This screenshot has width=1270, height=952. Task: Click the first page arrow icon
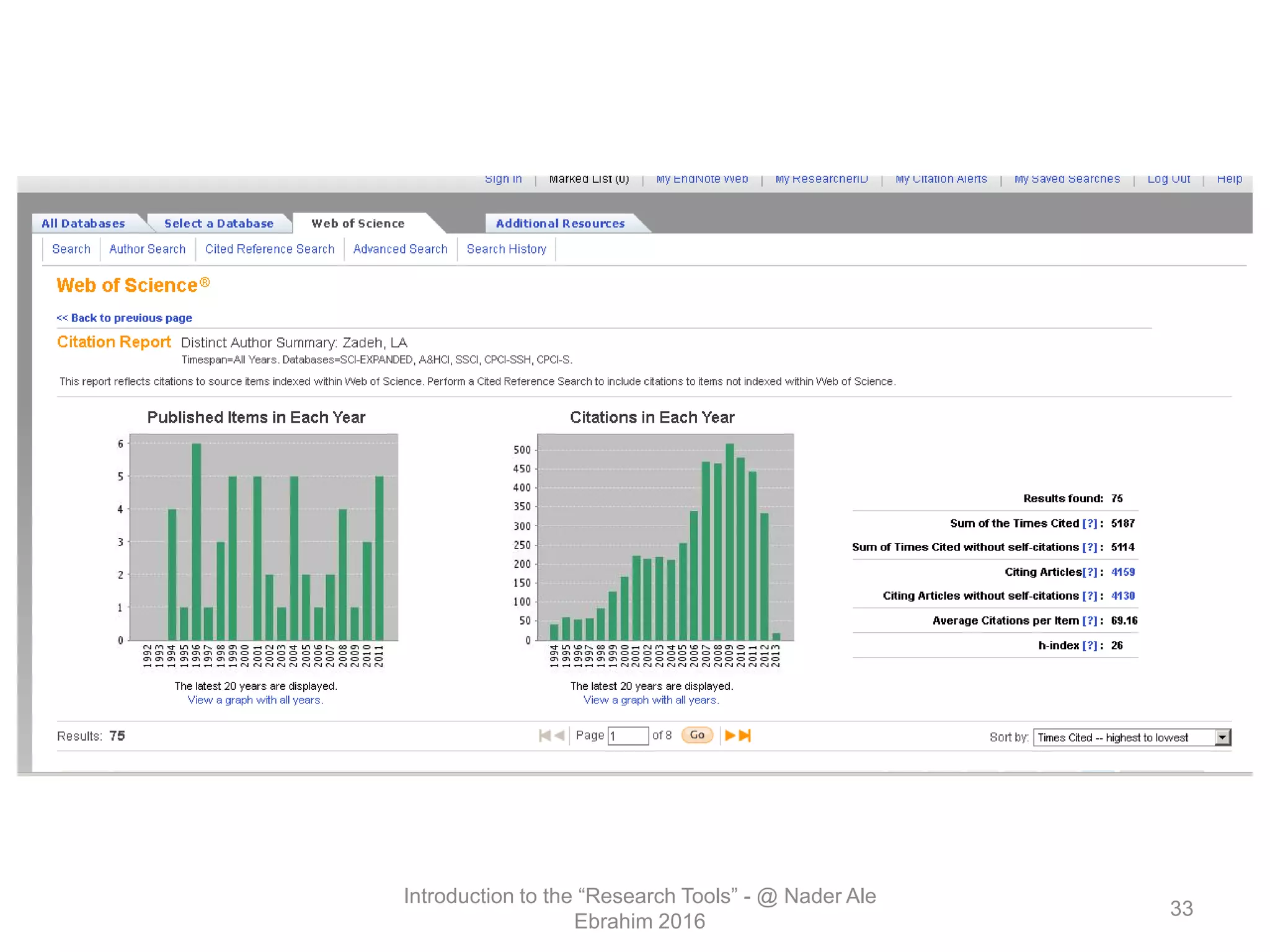coord(544,736)
